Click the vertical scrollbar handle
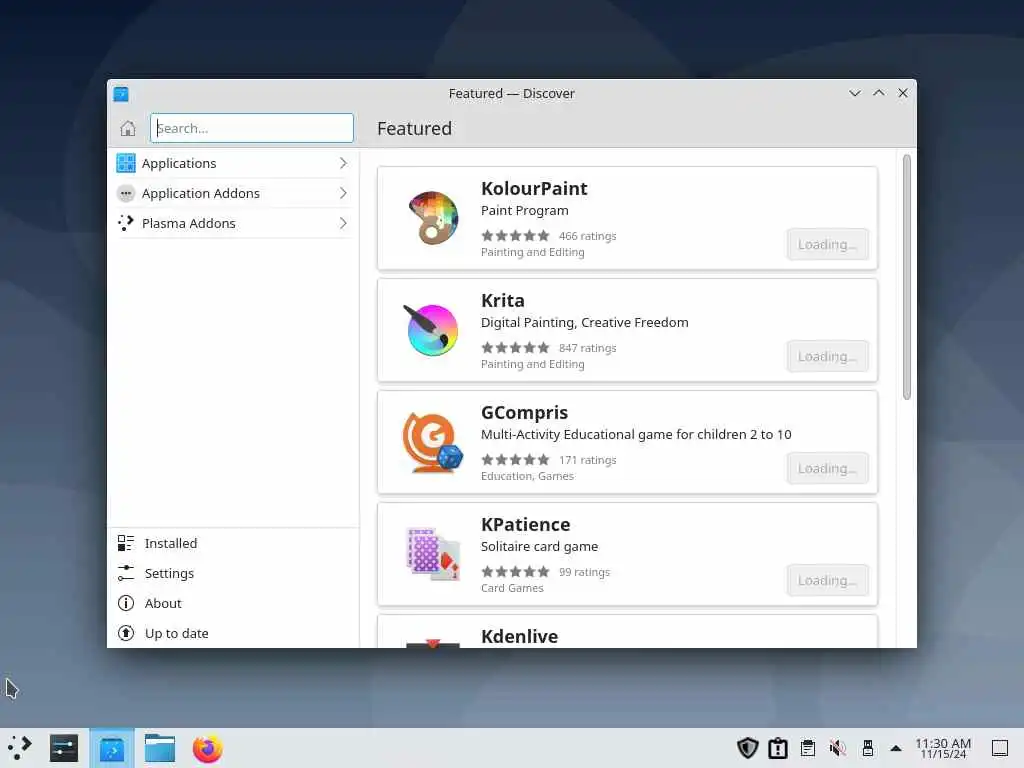Viewport: 1024px width, 768px height. pyautogui.click(x=906, y=277)
